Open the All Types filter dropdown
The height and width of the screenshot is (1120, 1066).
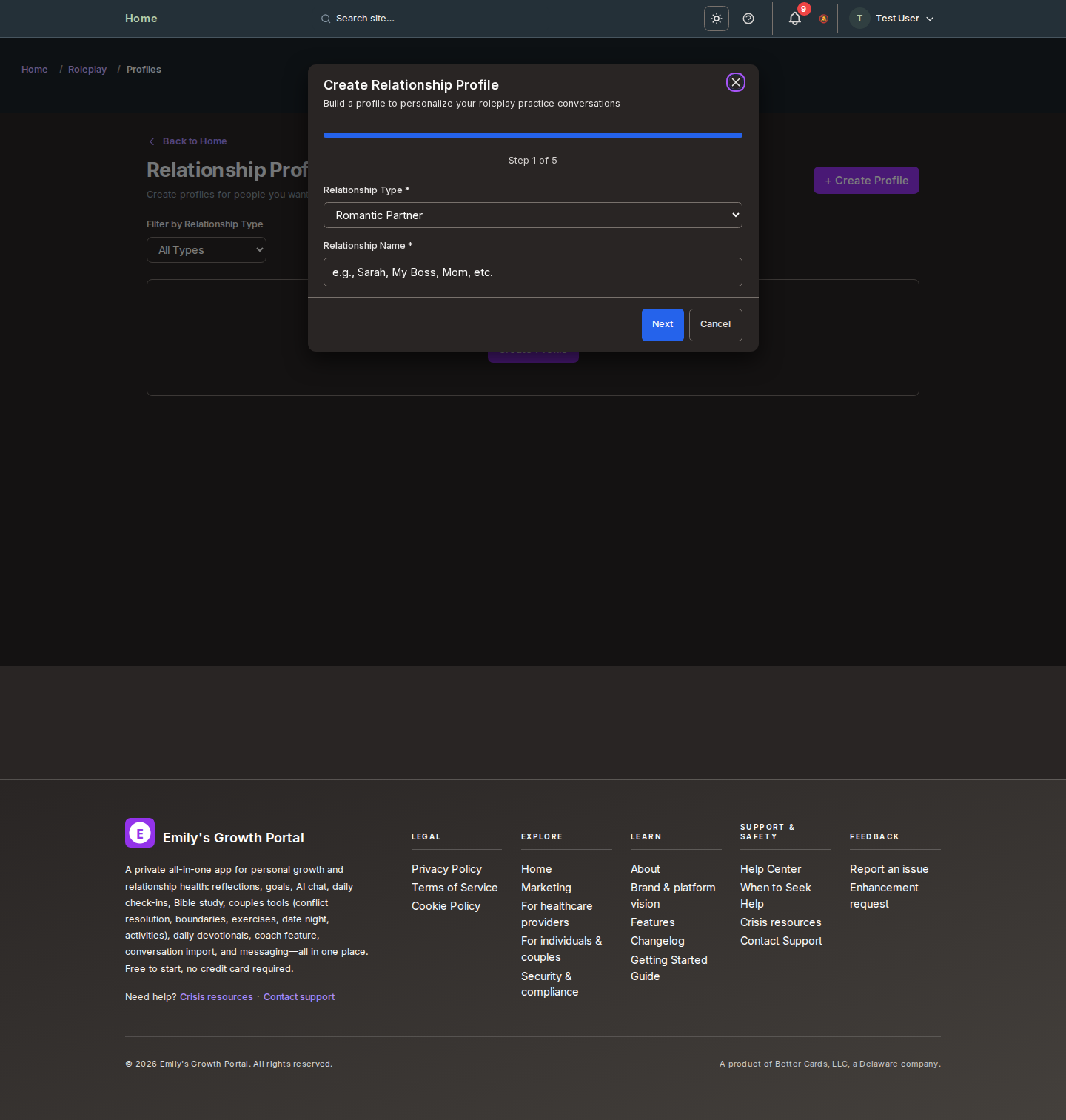point(206,250)
